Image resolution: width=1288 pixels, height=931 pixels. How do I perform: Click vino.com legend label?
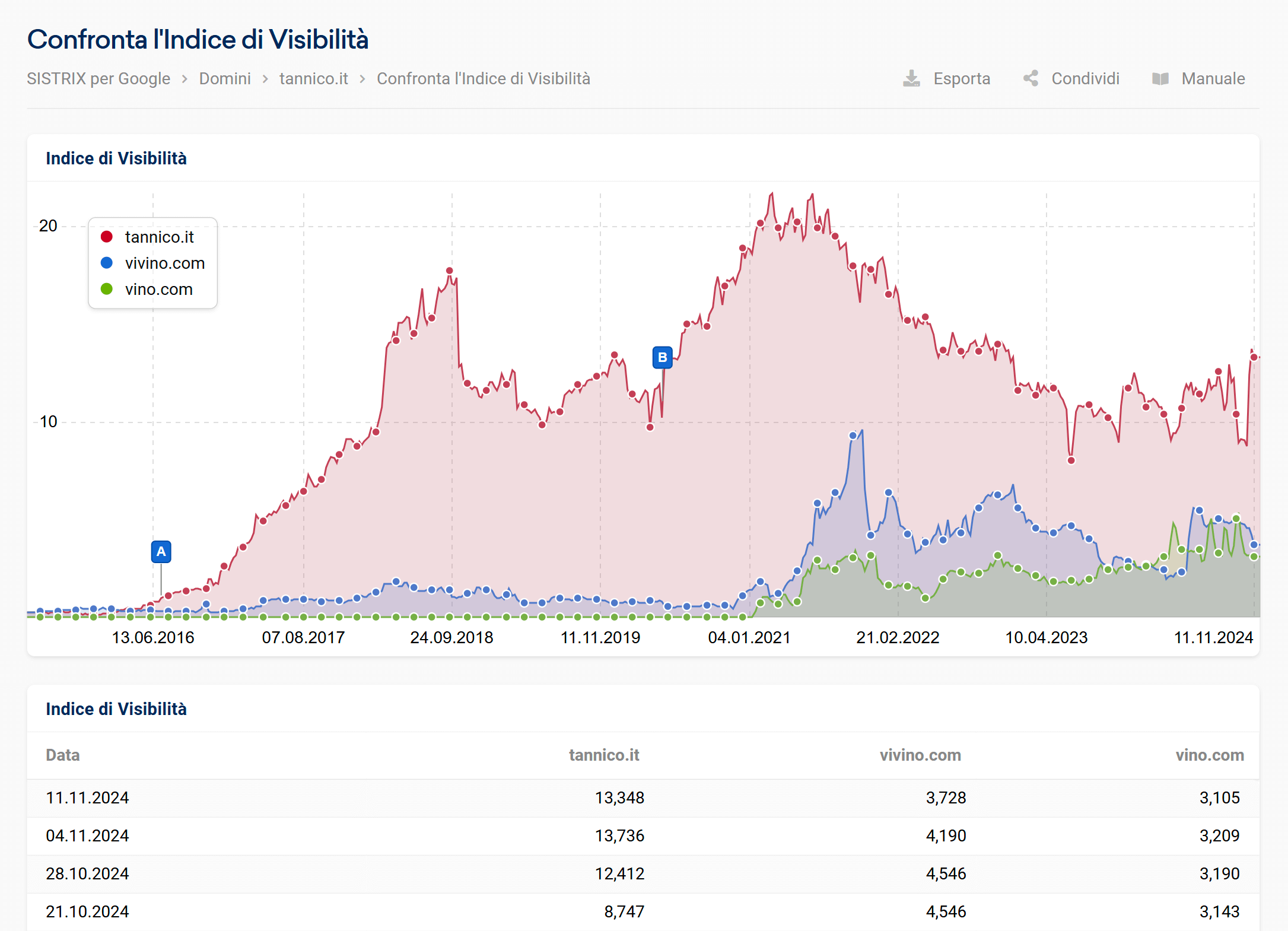click(x=159, y=289)
